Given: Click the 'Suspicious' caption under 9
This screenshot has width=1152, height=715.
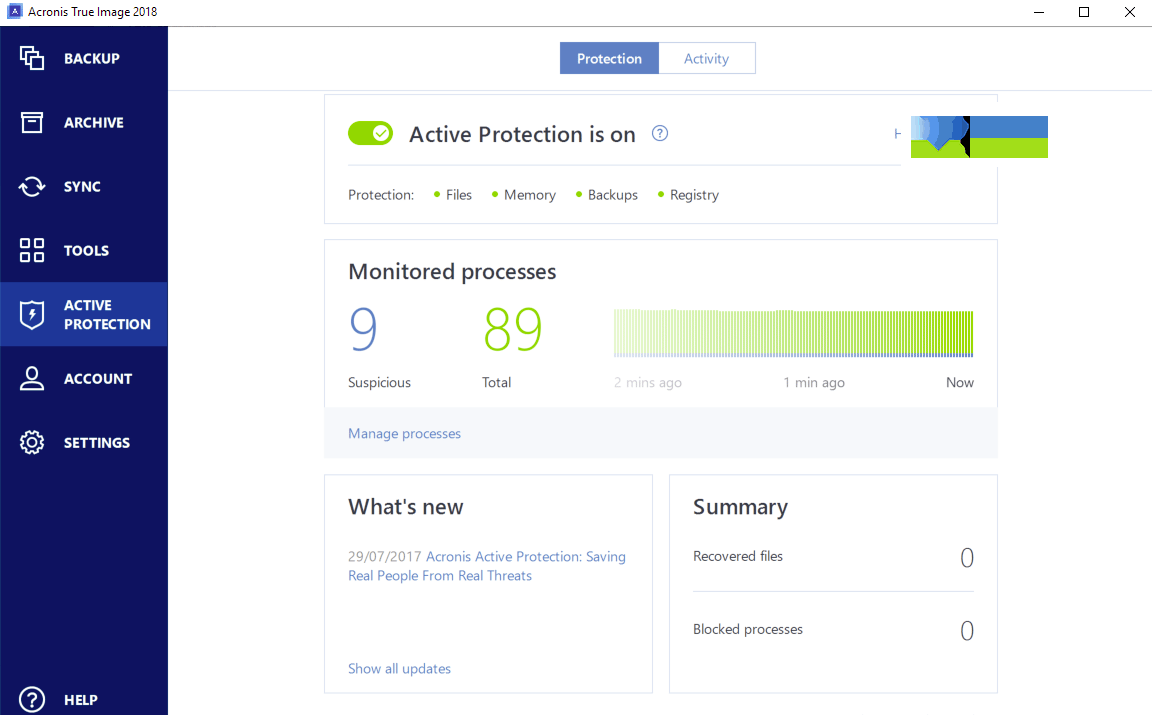Looking at the screenshot, I should tap(379, 382).
